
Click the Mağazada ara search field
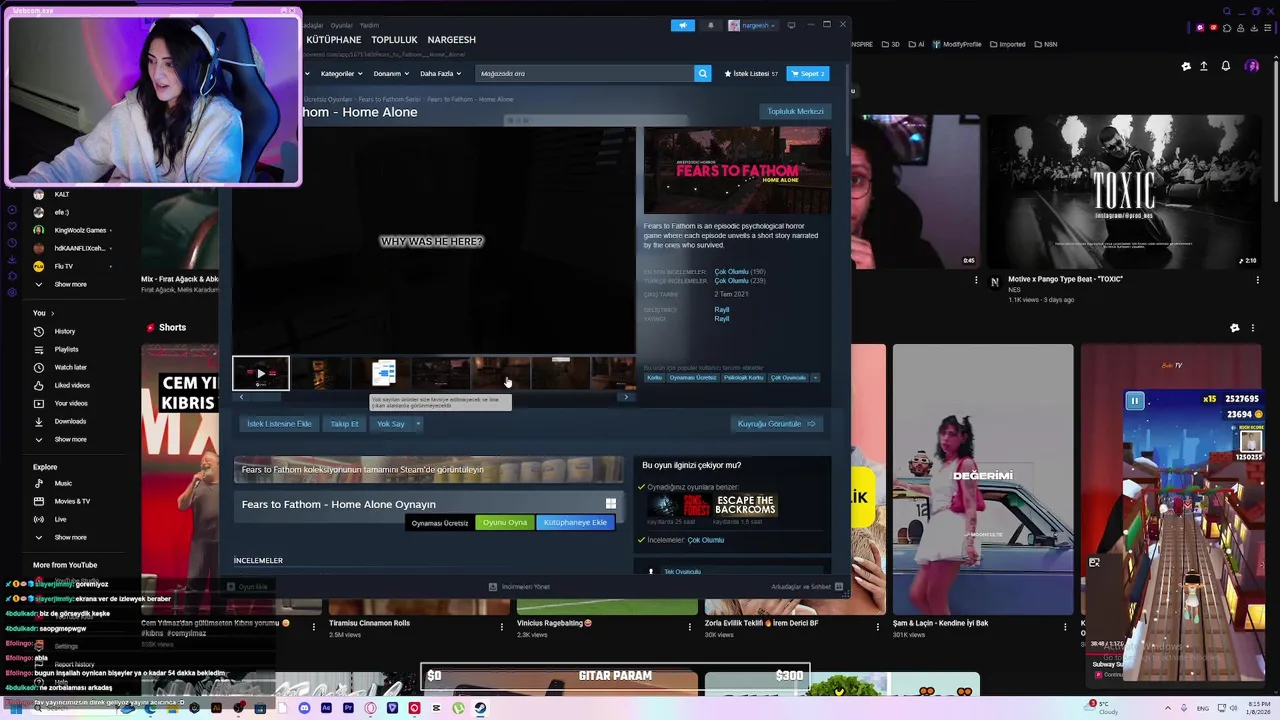(584, 73)
